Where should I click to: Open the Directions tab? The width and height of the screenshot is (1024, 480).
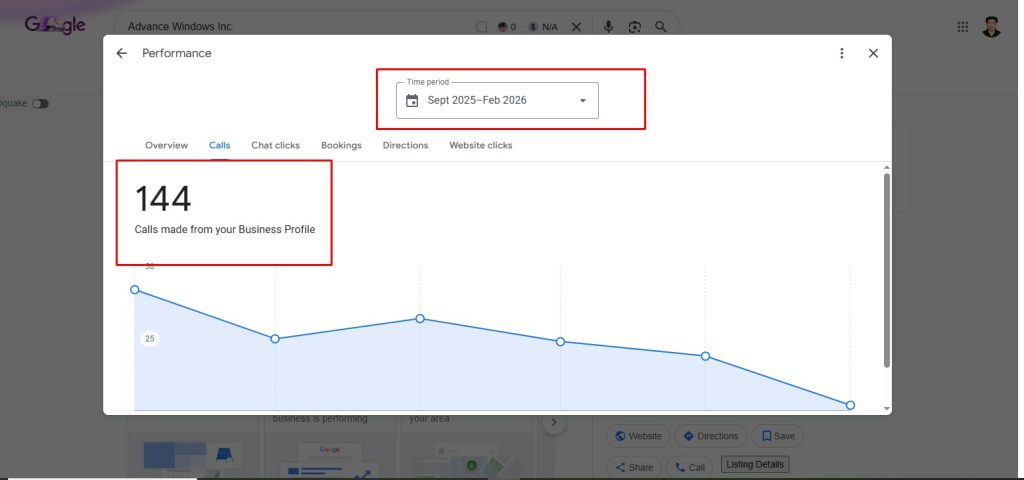406,146
